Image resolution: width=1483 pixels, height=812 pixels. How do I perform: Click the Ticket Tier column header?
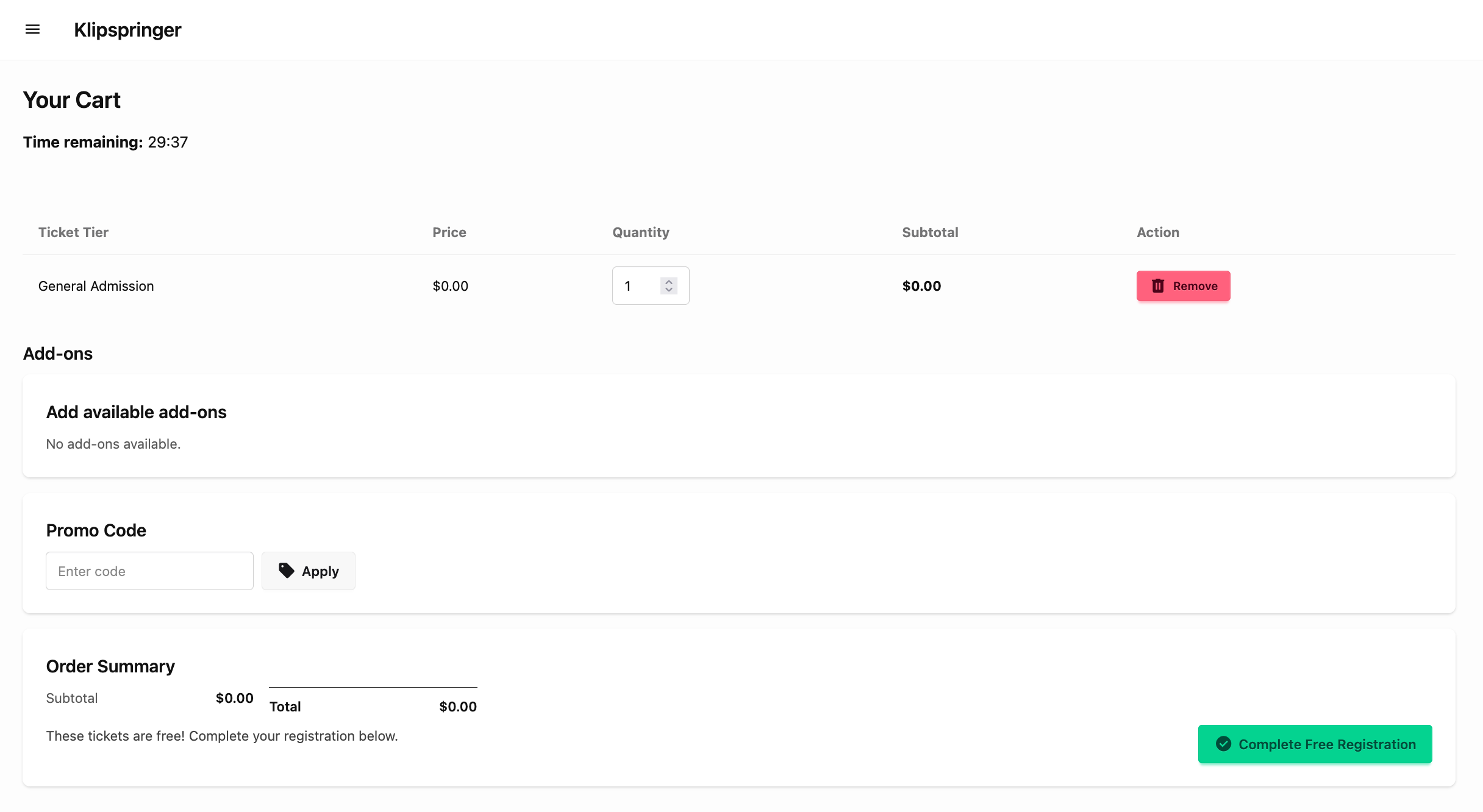click(73, 232)
